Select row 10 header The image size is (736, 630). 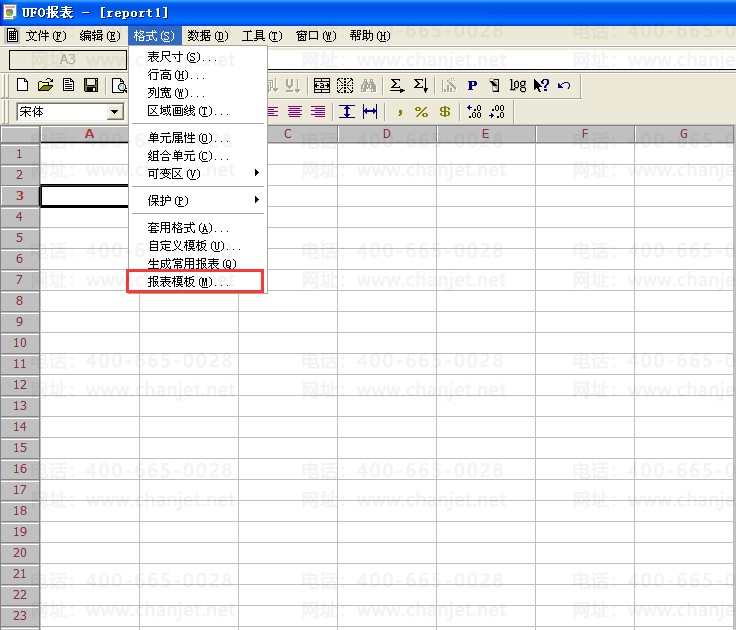20,343
